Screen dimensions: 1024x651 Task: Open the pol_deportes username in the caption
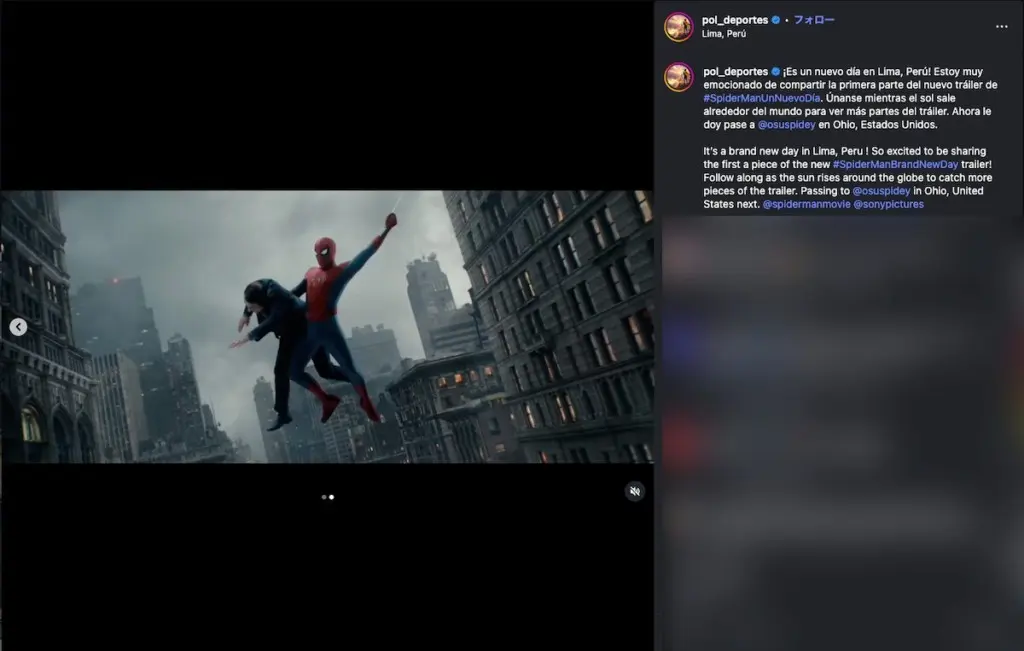pos(735,72)
